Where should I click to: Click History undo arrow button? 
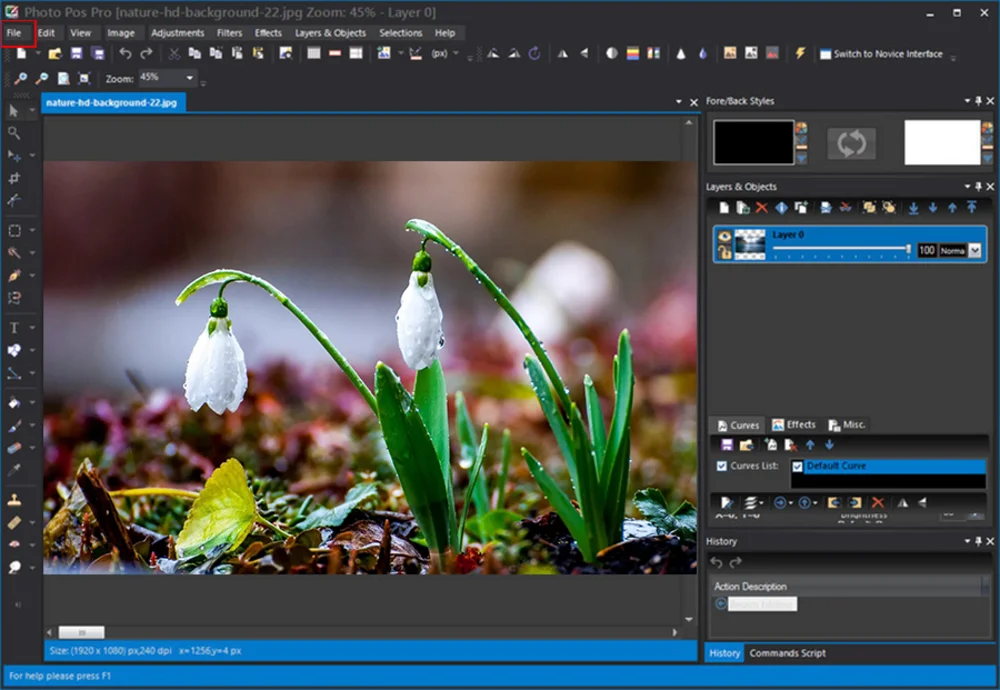coord(716,562)
